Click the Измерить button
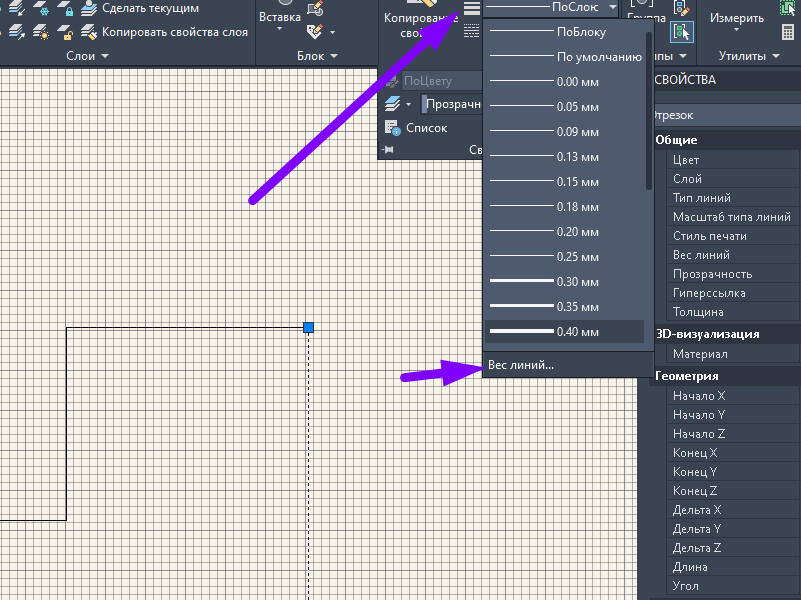 (x=737, y=18)
